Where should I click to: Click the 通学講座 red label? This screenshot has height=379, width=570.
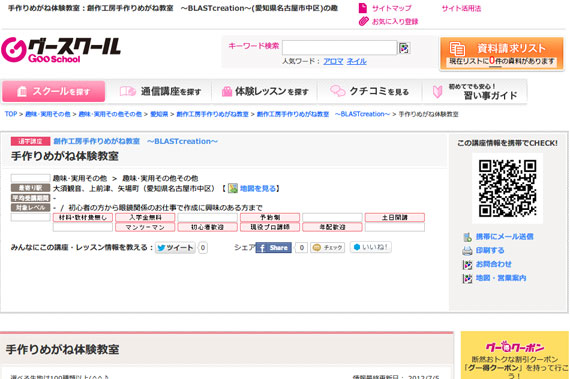(31, 141)
